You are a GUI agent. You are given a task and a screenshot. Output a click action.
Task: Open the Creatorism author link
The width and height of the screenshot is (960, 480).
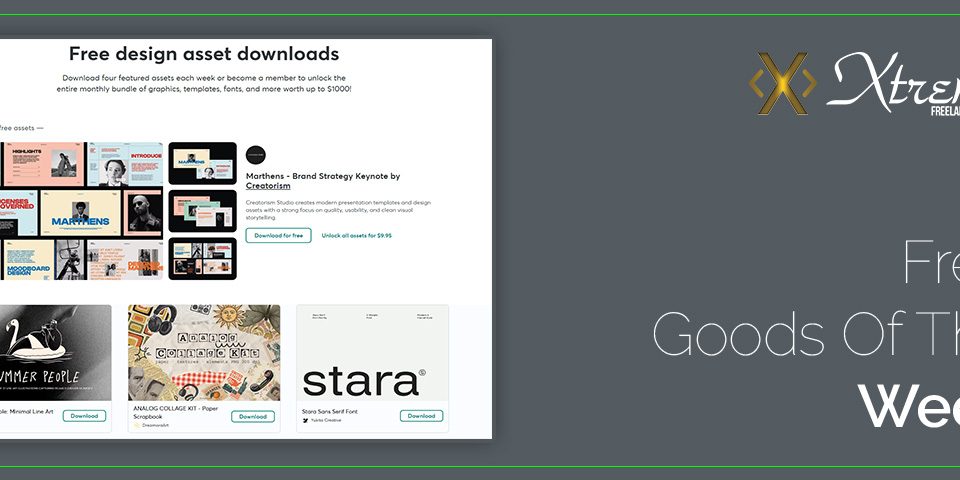[268, 186]
